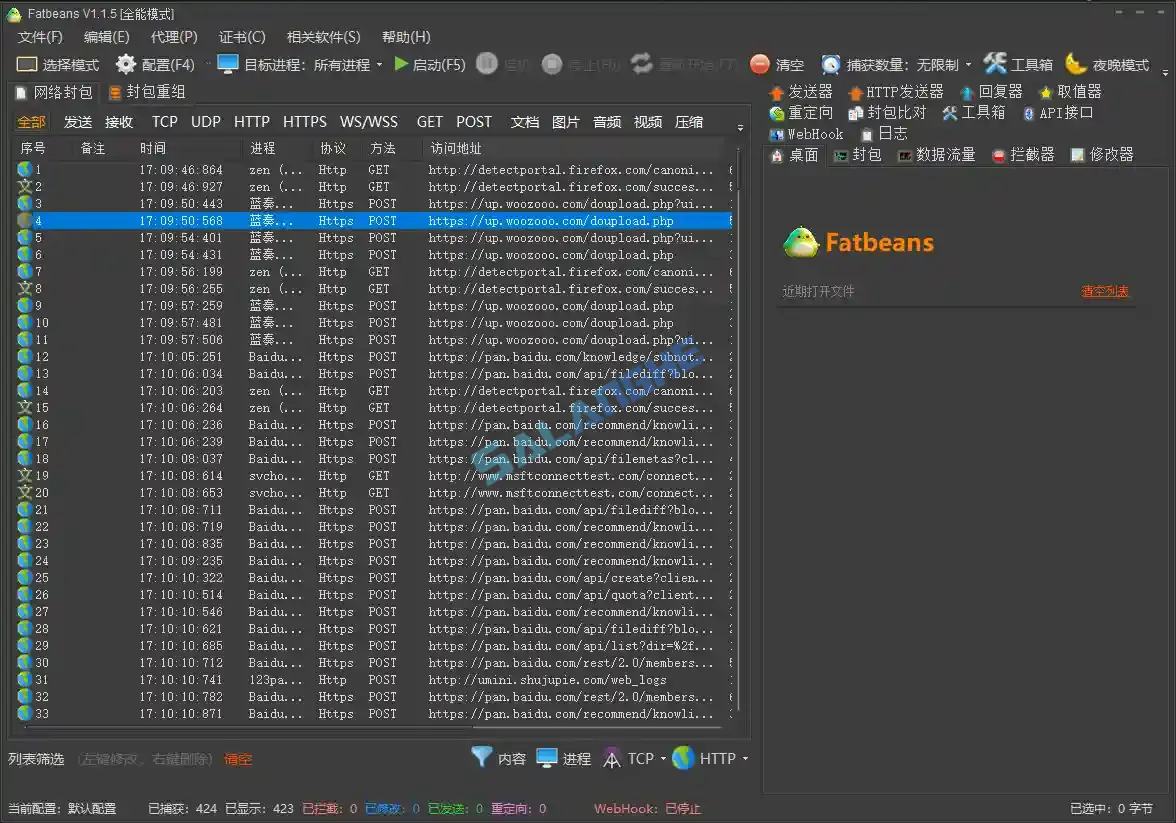Clear packets using the 清空 toolbar icon
1176x823 pixels.
(x=778, y=64)
